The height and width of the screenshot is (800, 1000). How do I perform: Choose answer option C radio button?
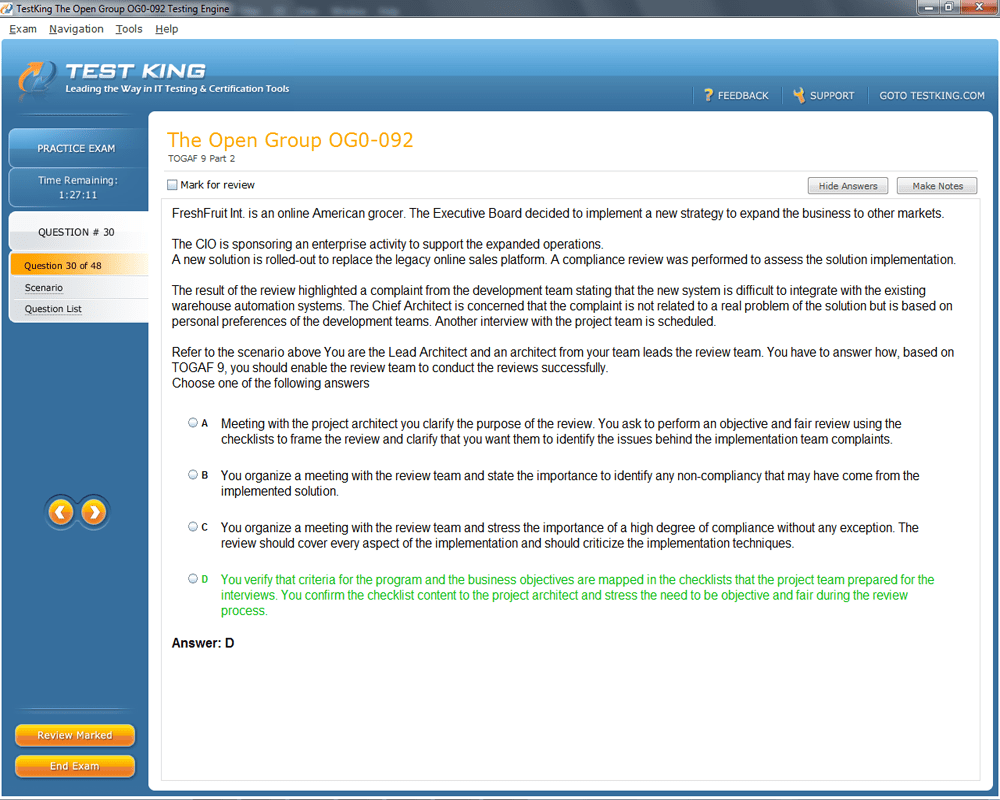193,527
